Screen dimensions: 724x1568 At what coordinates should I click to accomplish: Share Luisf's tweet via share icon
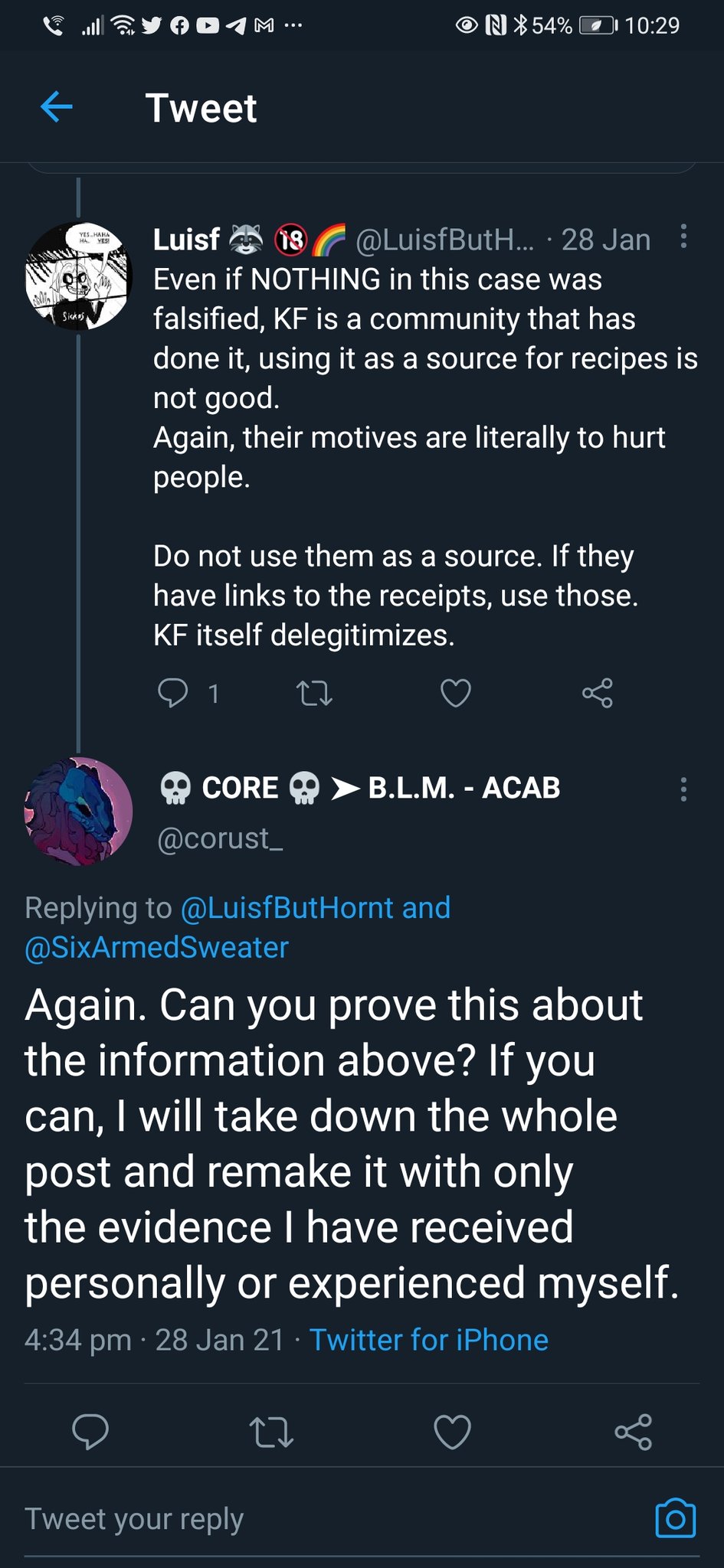(x=598, y=693)
